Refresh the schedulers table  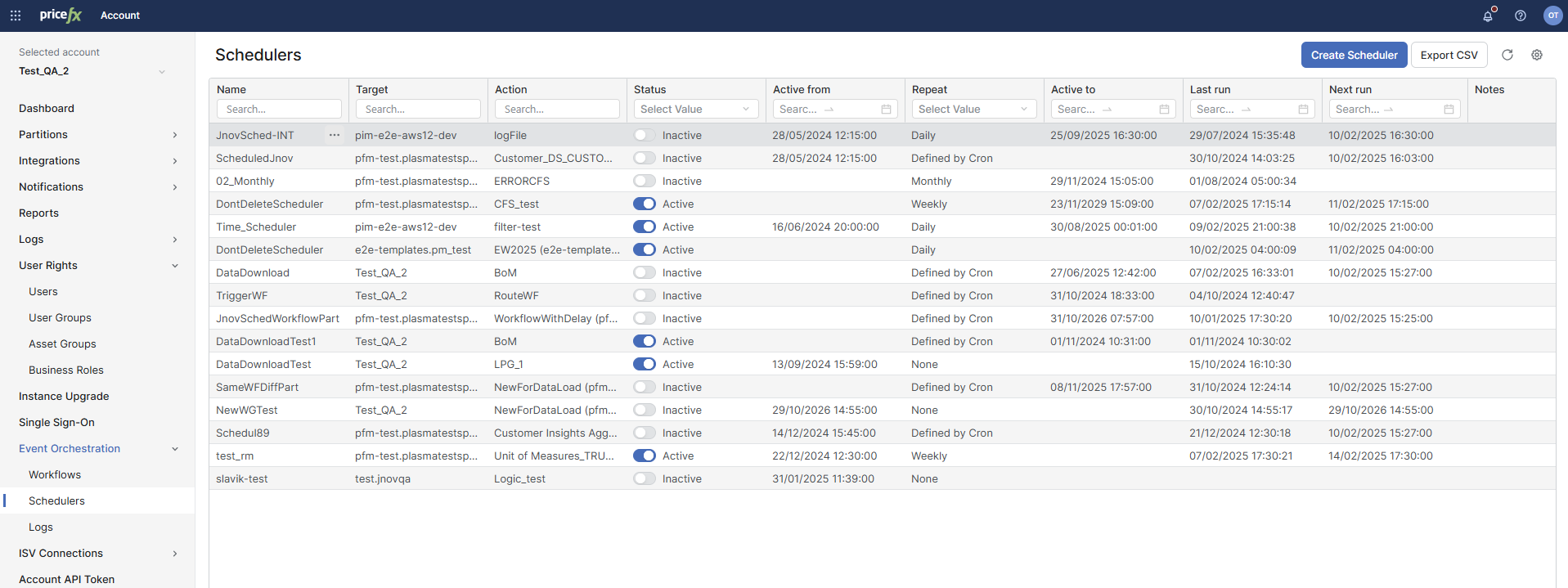[x=1507, y=55]
